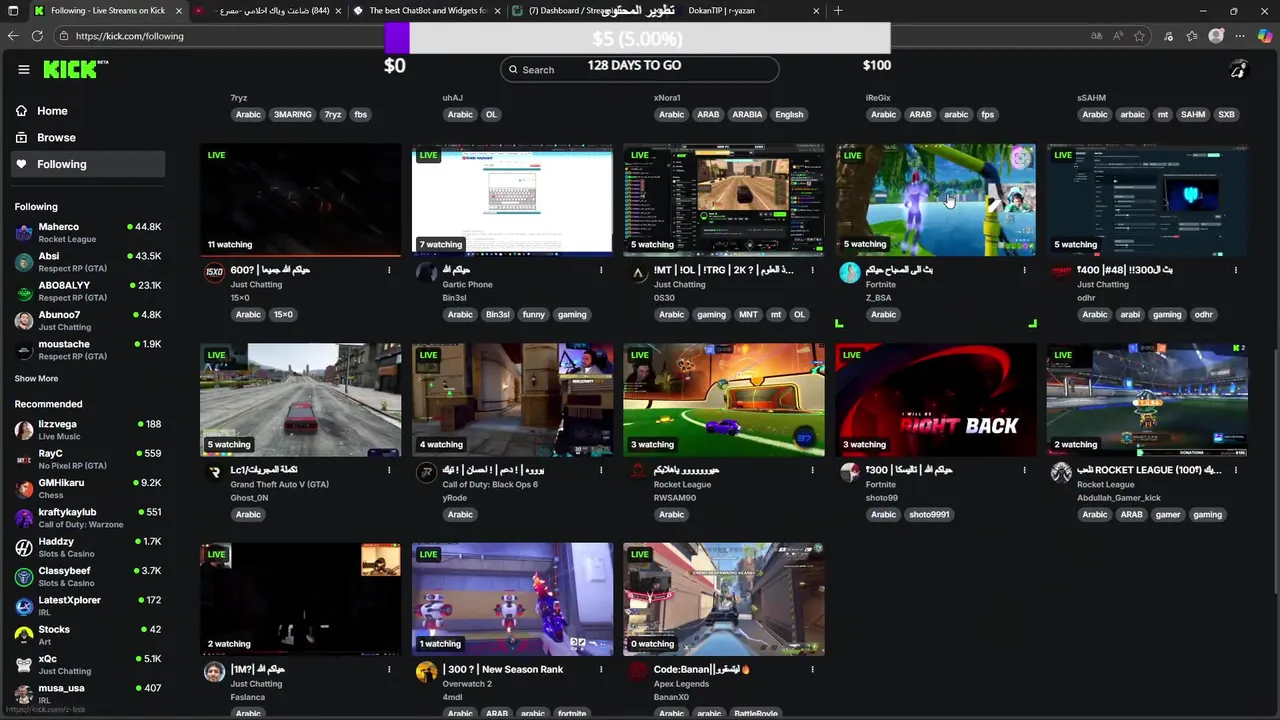Open options for the Ghost_0N GTA stream
The width and height of the screenshot is (1280, 720).
pyautogui.click(x=389, y=470)
